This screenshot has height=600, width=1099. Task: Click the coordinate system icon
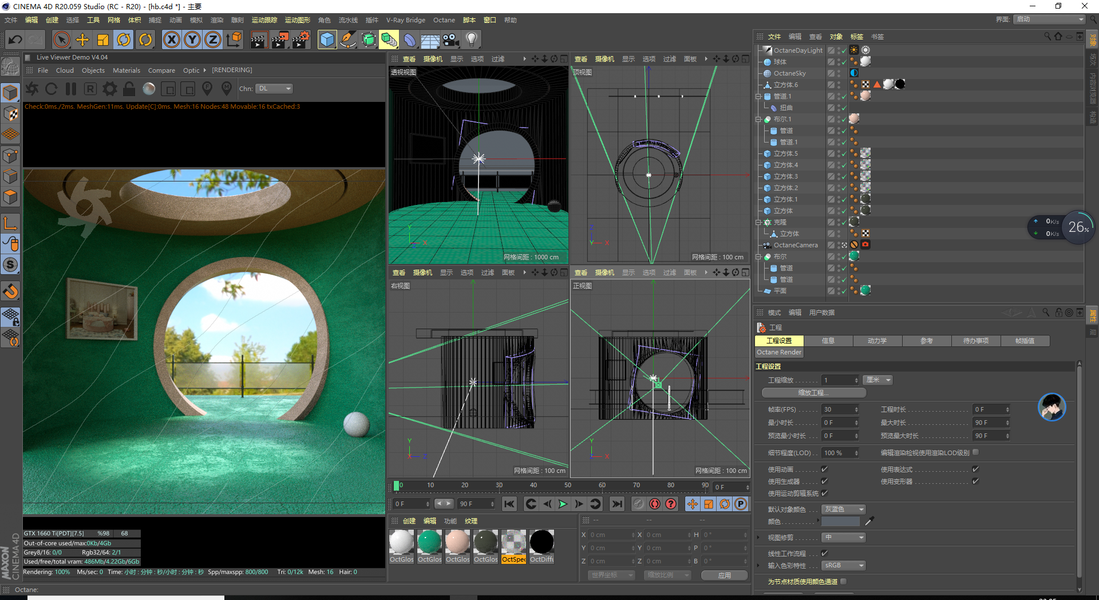233,39
